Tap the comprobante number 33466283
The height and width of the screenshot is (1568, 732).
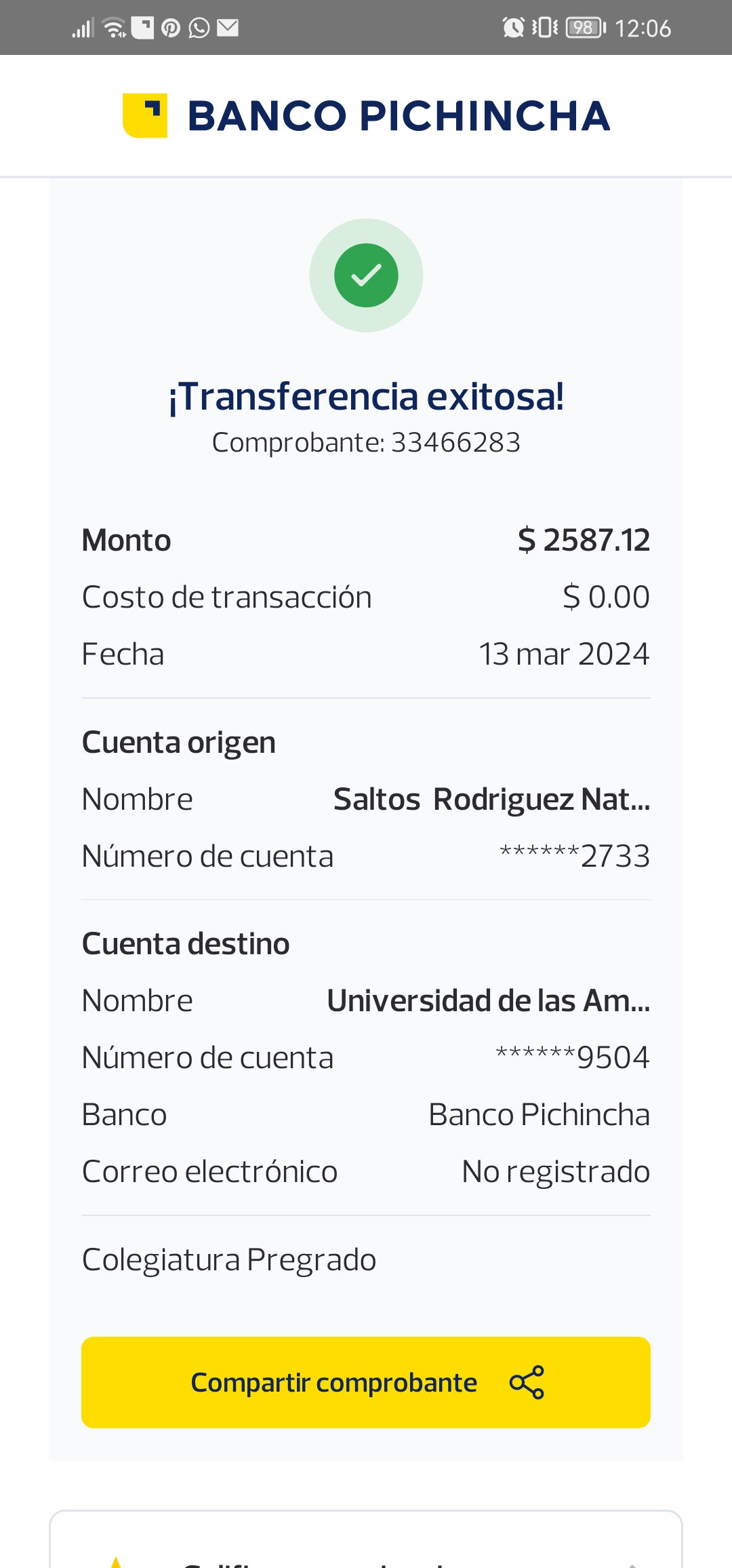(455, 443)
